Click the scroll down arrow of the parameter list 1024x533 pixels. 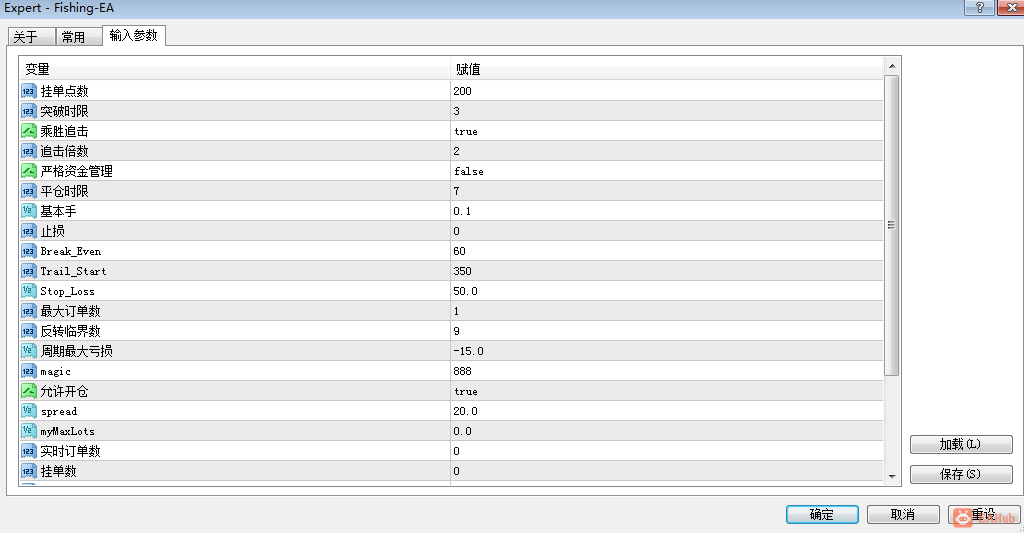892,477
